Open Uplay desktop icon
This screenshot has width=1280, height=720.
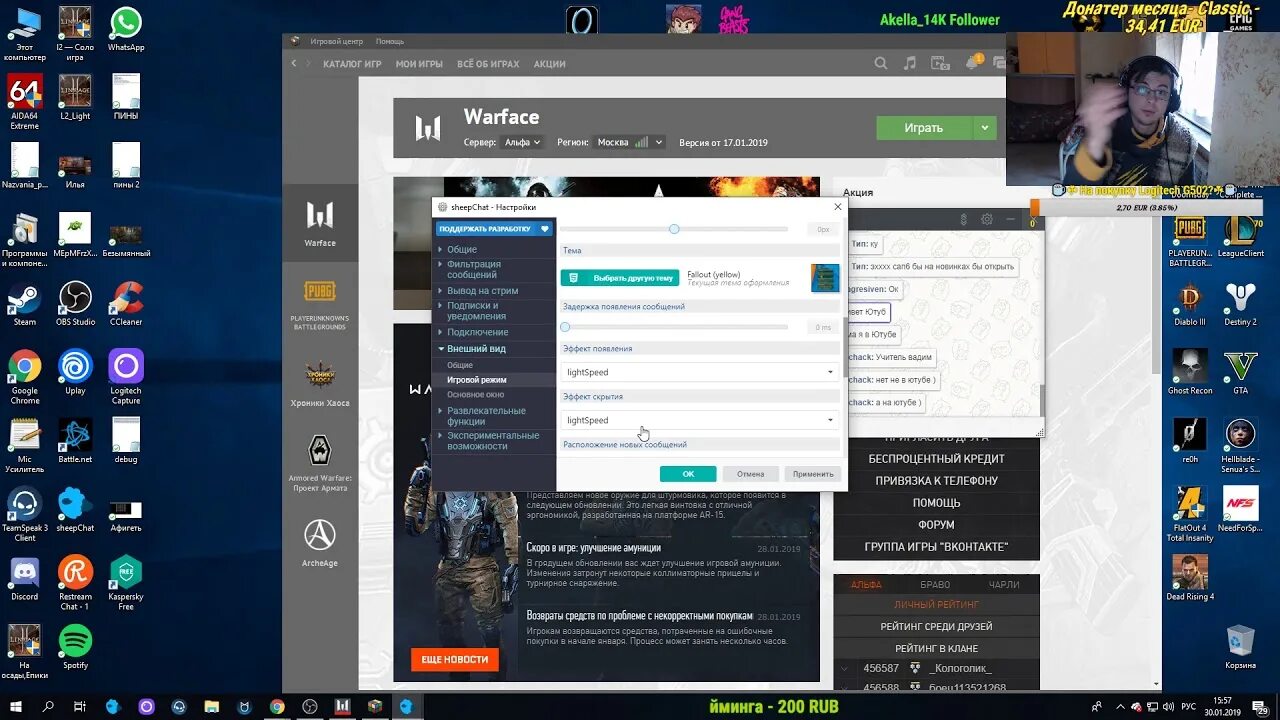coord(75,372)
